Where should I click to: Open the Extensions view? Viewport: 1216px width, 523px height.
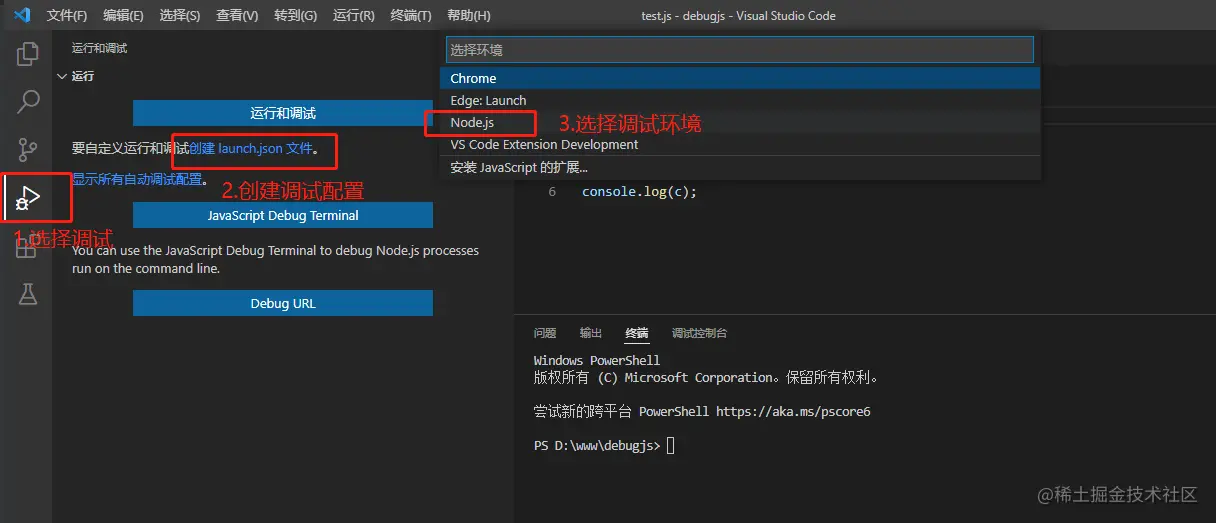tap(26, 247)
